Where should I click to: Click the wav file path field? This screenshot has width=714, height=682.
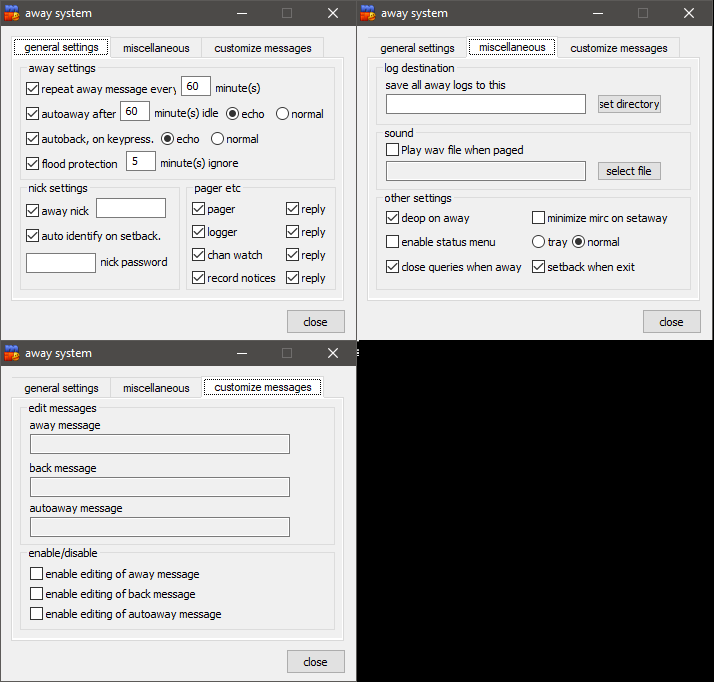coord(486,171)
